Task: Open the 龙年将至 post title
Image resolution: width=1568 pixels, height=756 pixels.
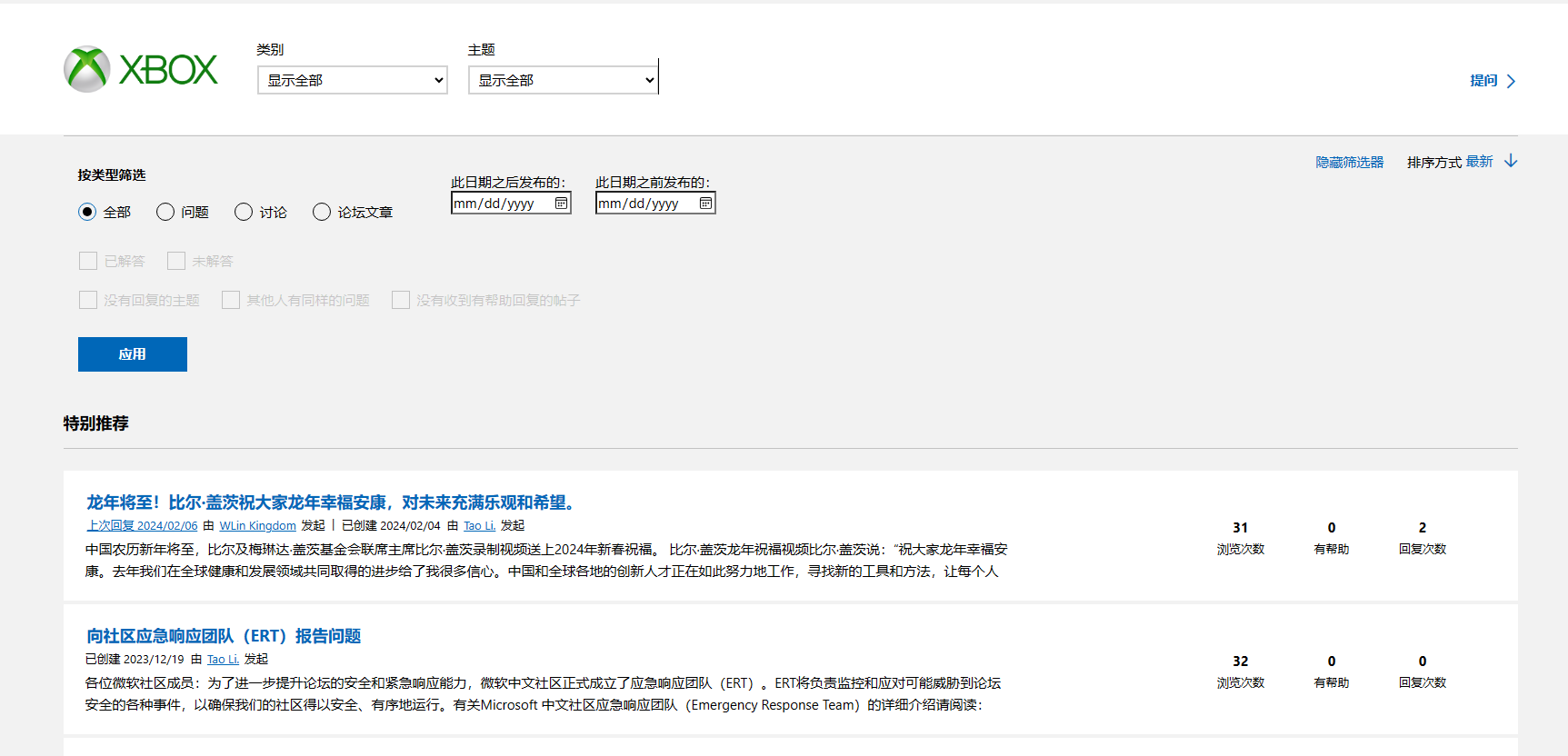Action: (x=334, y=502)
